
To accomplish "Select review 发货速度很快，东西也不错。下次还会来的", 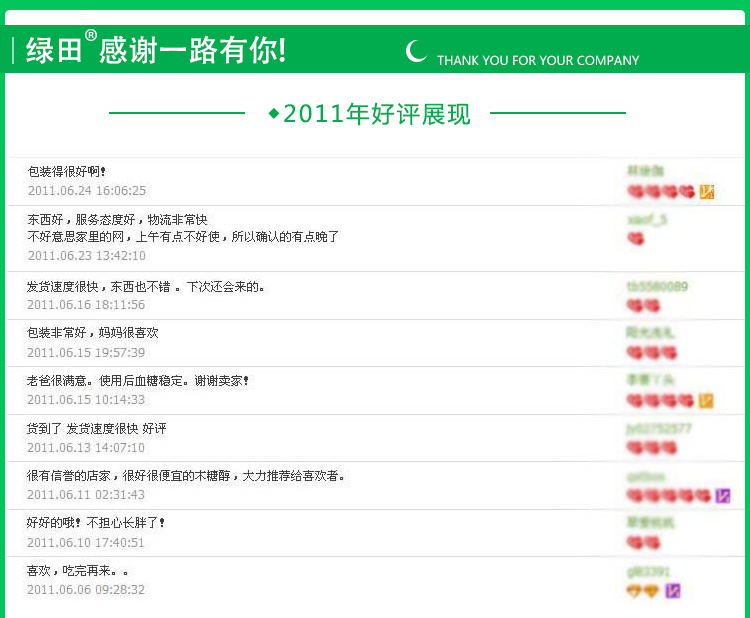I will click(145, 287).
